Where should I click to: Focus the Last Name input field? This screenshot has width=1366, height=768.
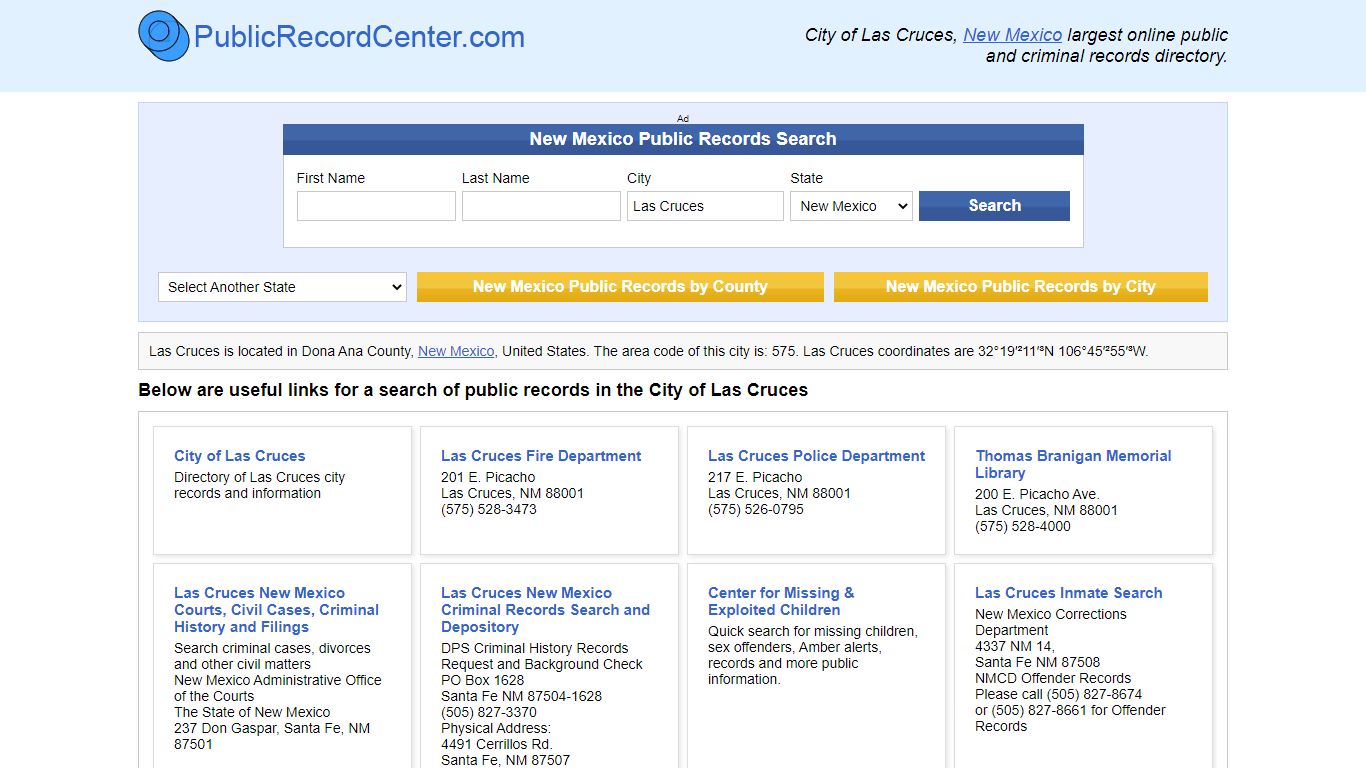pyautogui.click(x=541, y=206)
